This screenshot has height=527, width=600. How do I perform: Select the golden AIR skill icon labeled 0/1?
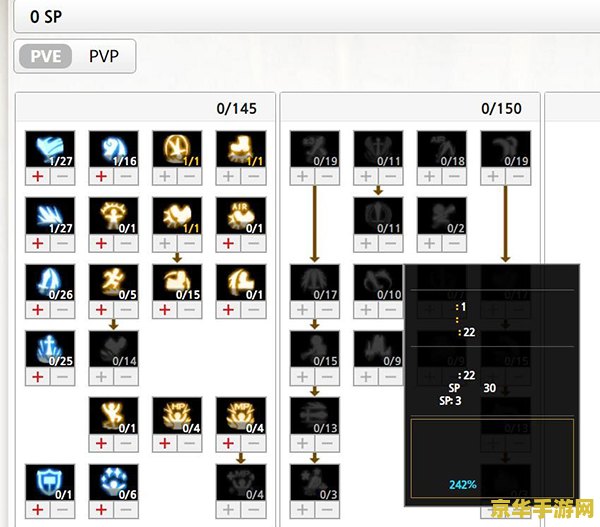pyautogui.click(x=241, y=216)
